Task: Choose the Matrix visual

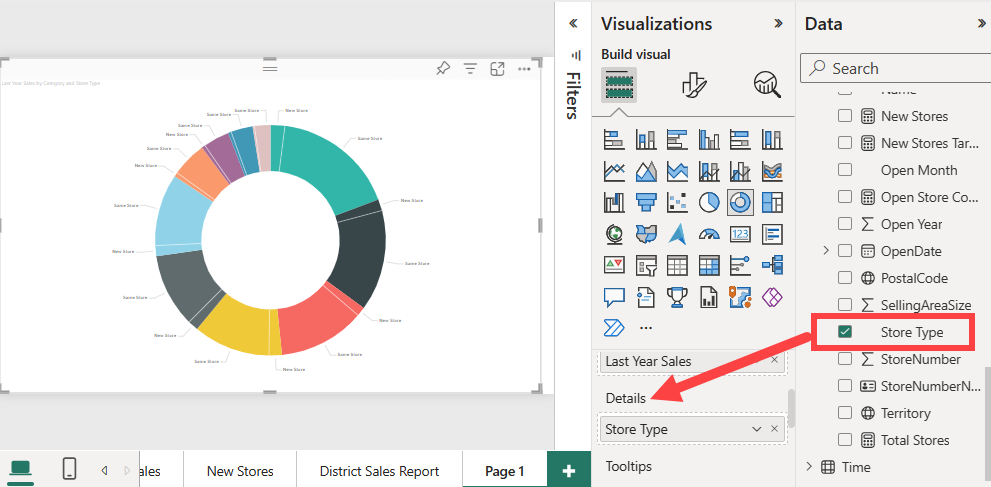Action: (x=709, y=265)
